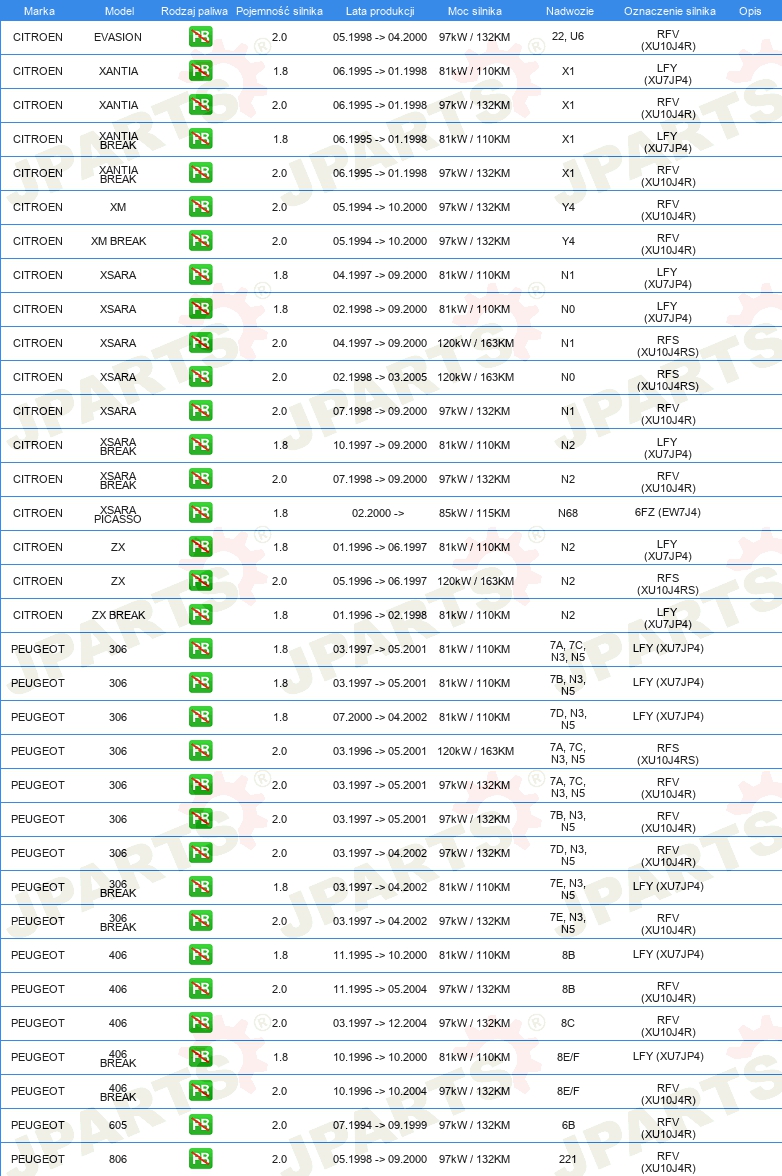Select the fuel icon in the ZX Break row

(x=200, y=615)
